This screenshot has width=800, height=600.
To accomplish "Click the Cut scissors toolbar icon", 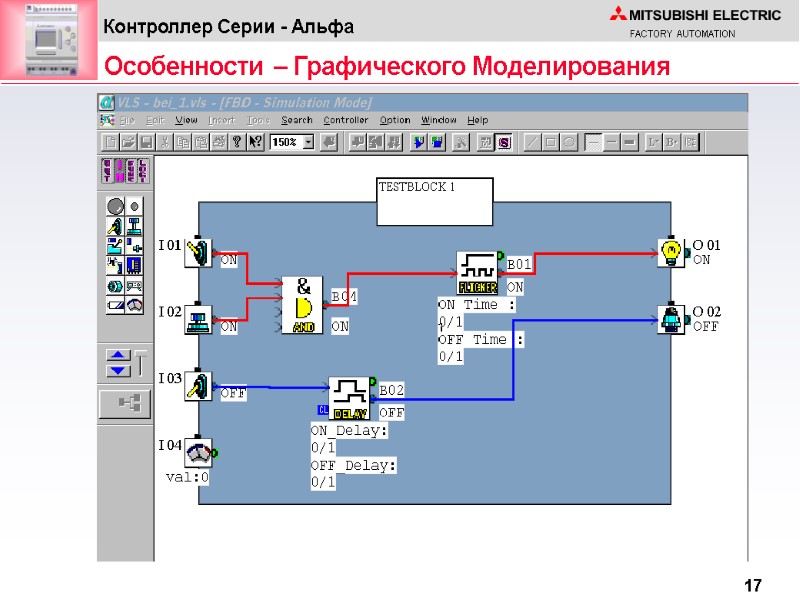I will click(165, 142).
